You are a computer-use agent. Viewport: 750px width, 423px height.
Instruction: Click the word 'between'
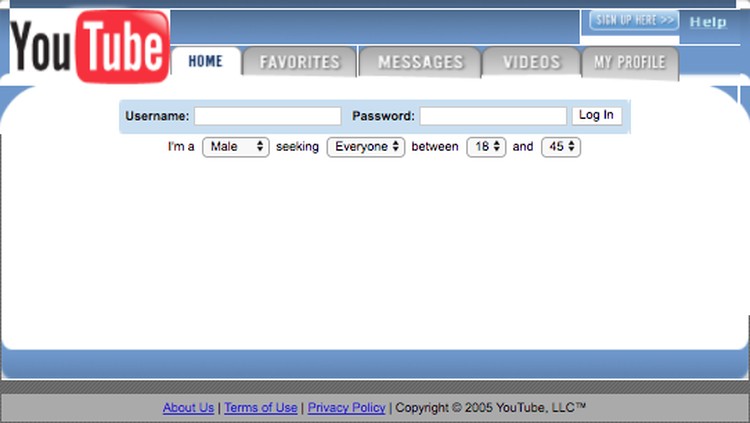[435, 146]
